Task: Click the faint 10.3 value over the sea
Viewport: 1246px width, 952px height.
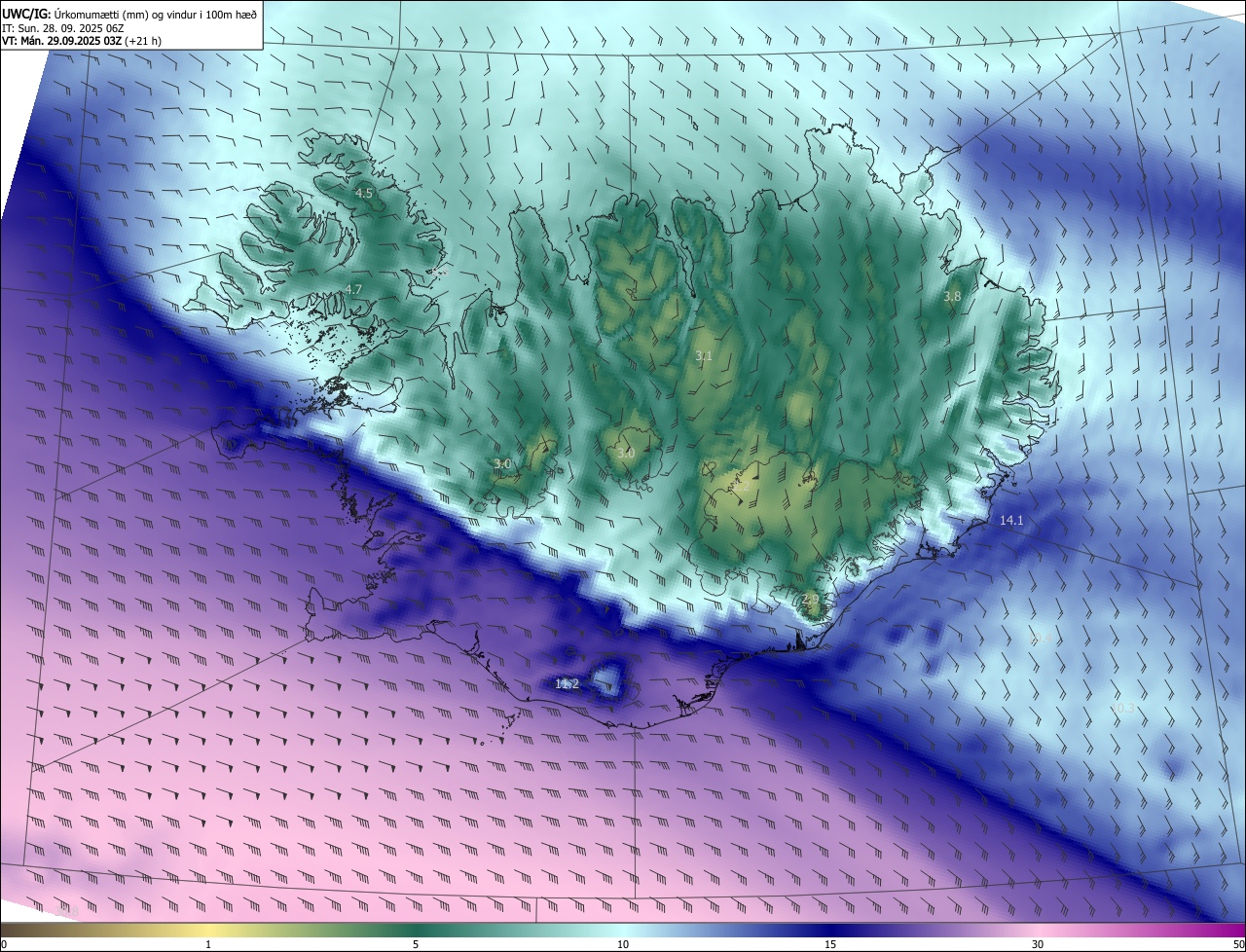Action: (x=1124, y=708)
